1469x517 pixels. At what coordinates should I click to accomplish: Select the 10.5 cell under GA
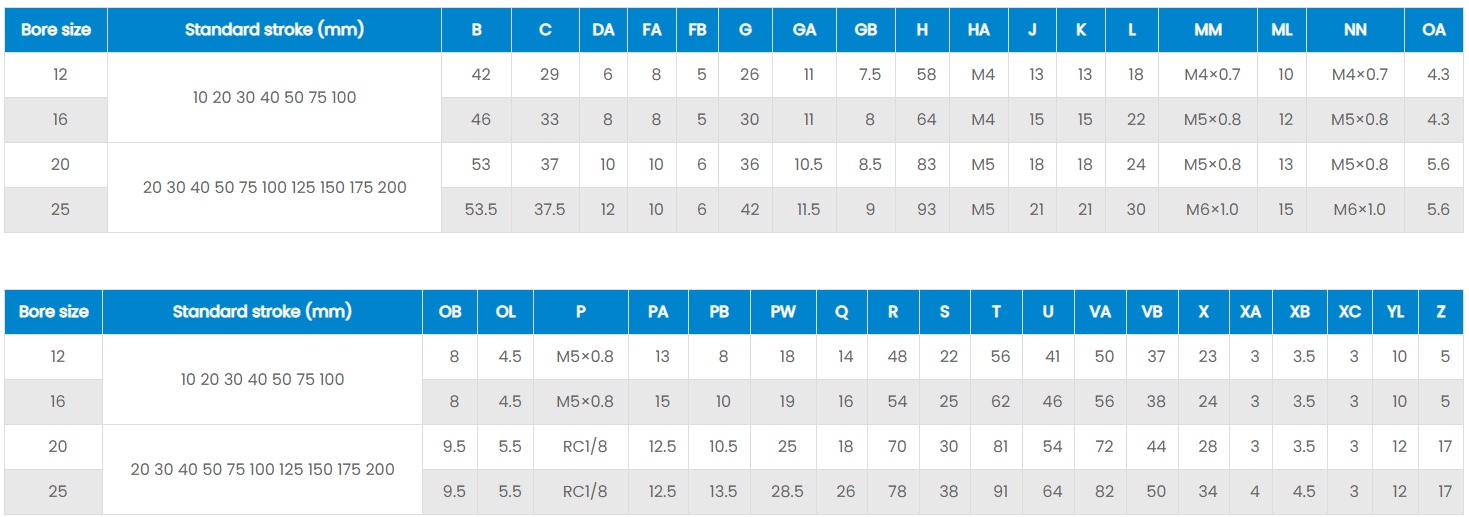pyautogui.click(x=808, y=165)
